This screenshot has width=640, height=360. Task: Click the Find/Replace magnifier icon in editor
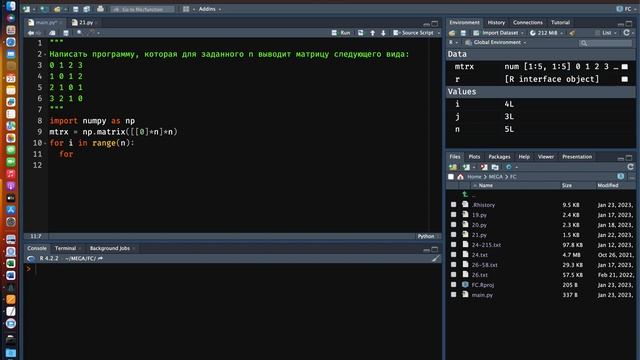pyautogui.click(x=80, y=33)
